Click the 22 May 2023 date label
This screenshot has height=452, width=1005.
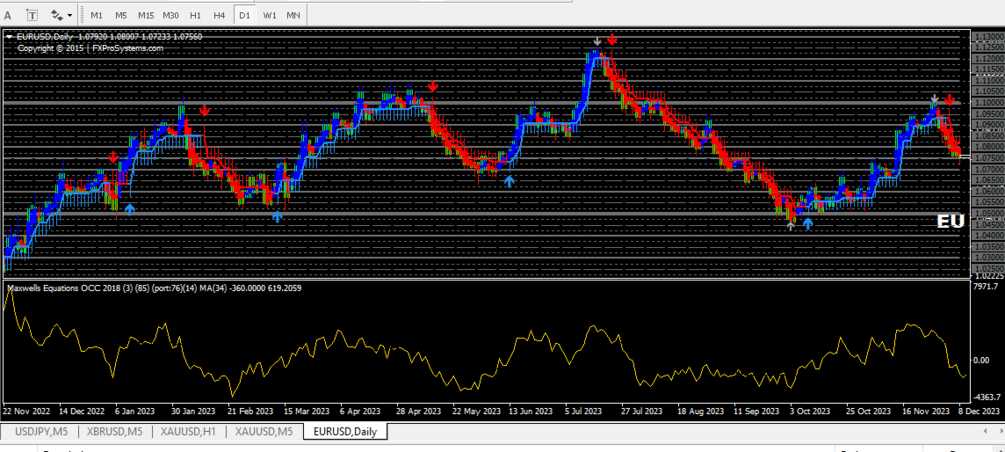coord(476,411)
